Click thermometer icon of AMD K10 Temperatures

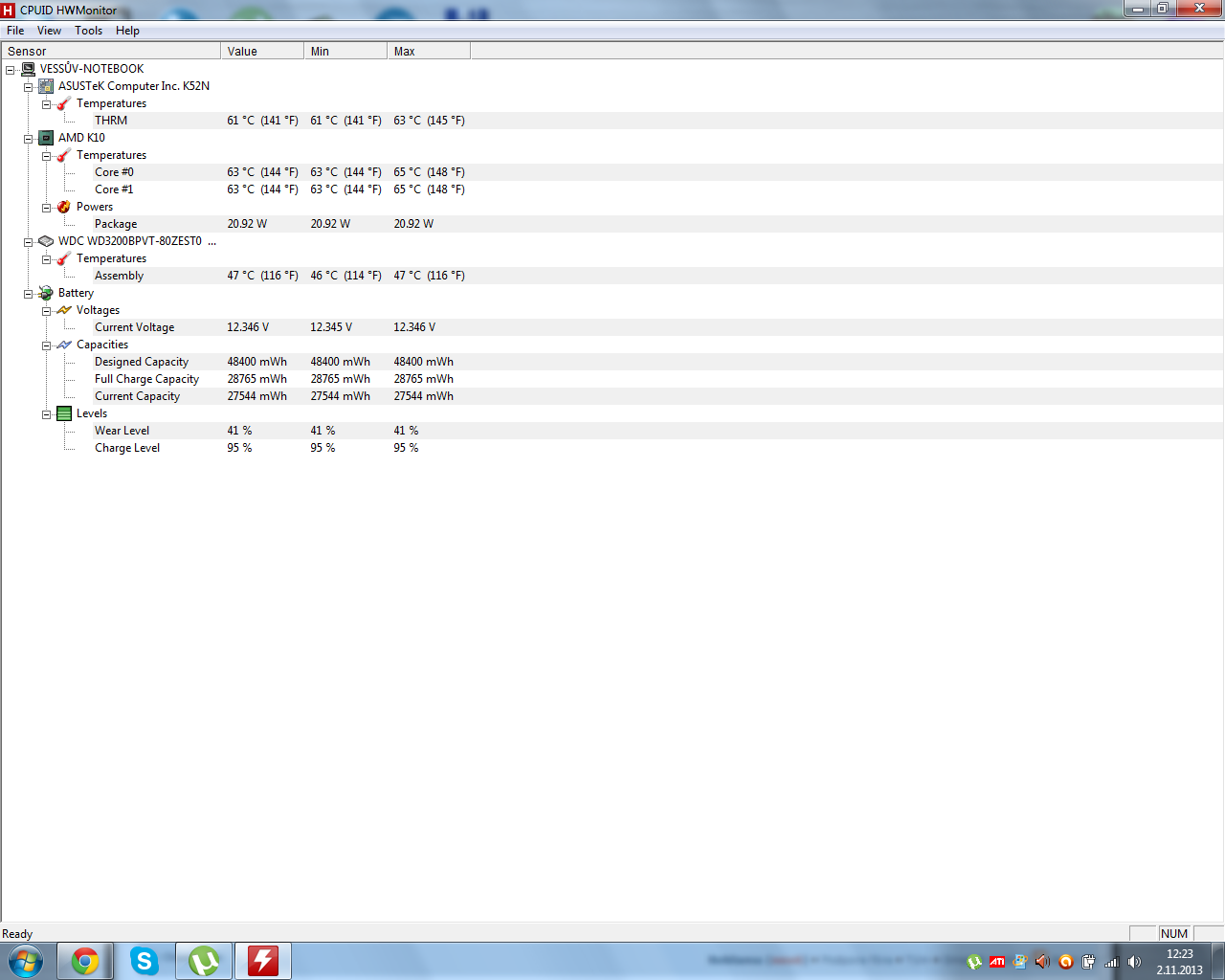coord(64,155)
